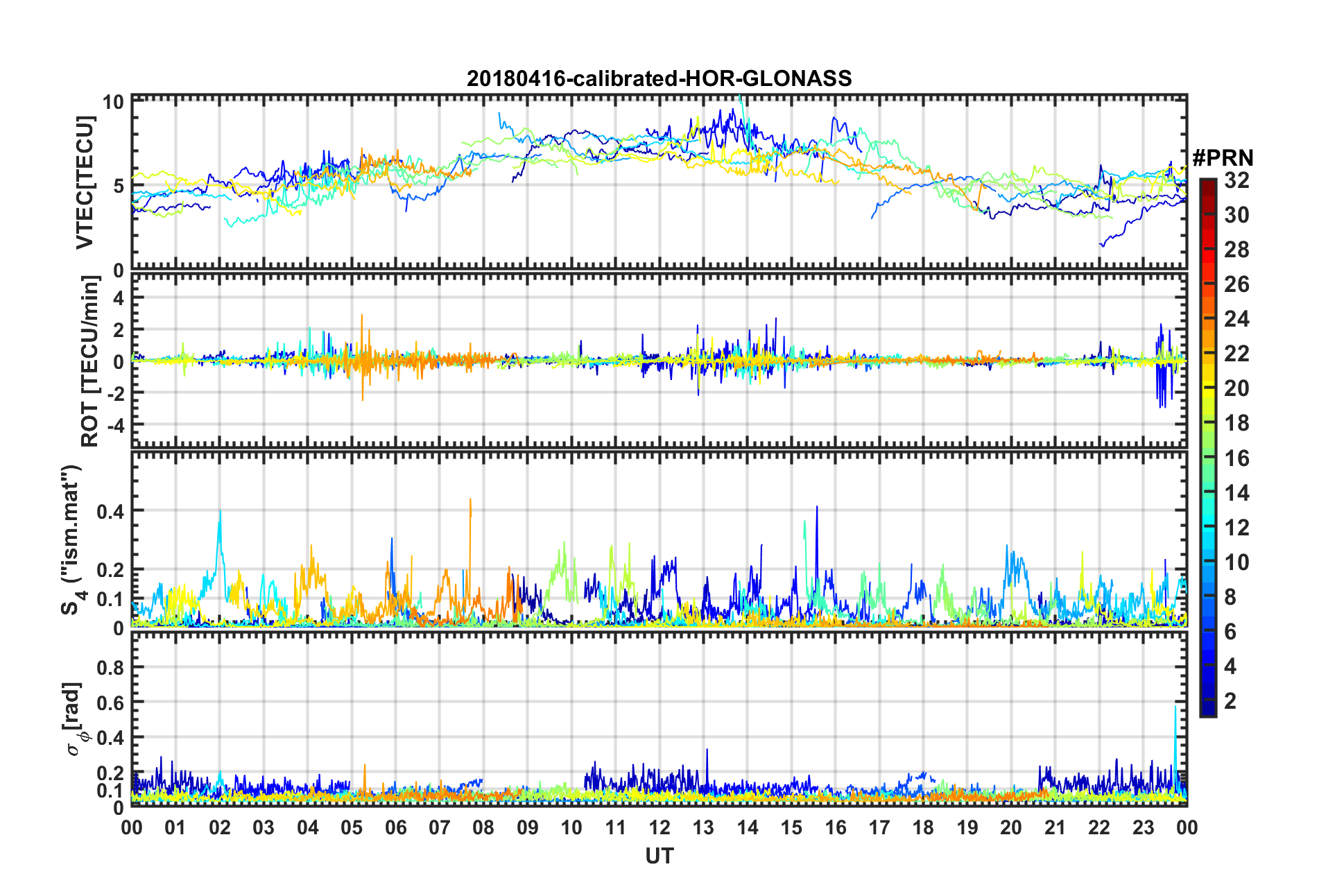
Task: Click the ROT [TECU/min] axis label
Action: 90,361
